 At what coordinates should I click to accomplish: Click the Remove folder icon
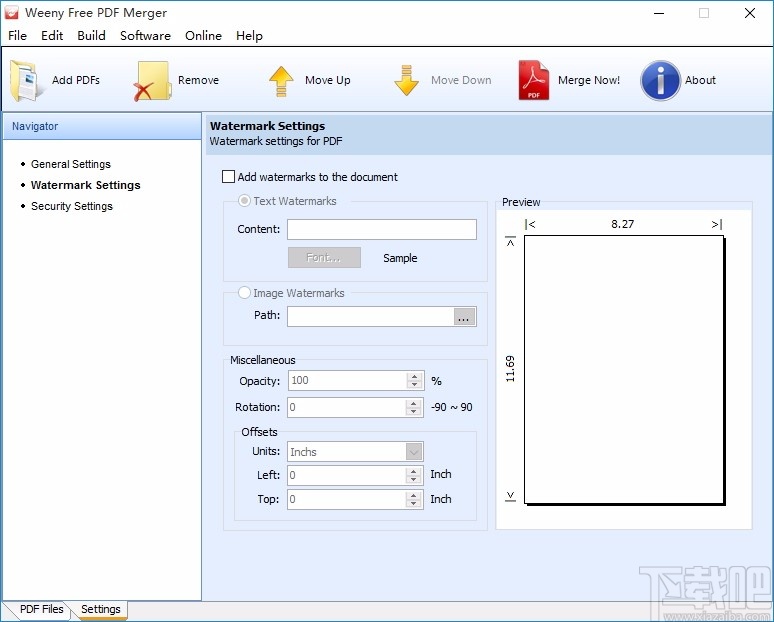tap(152, 81)
